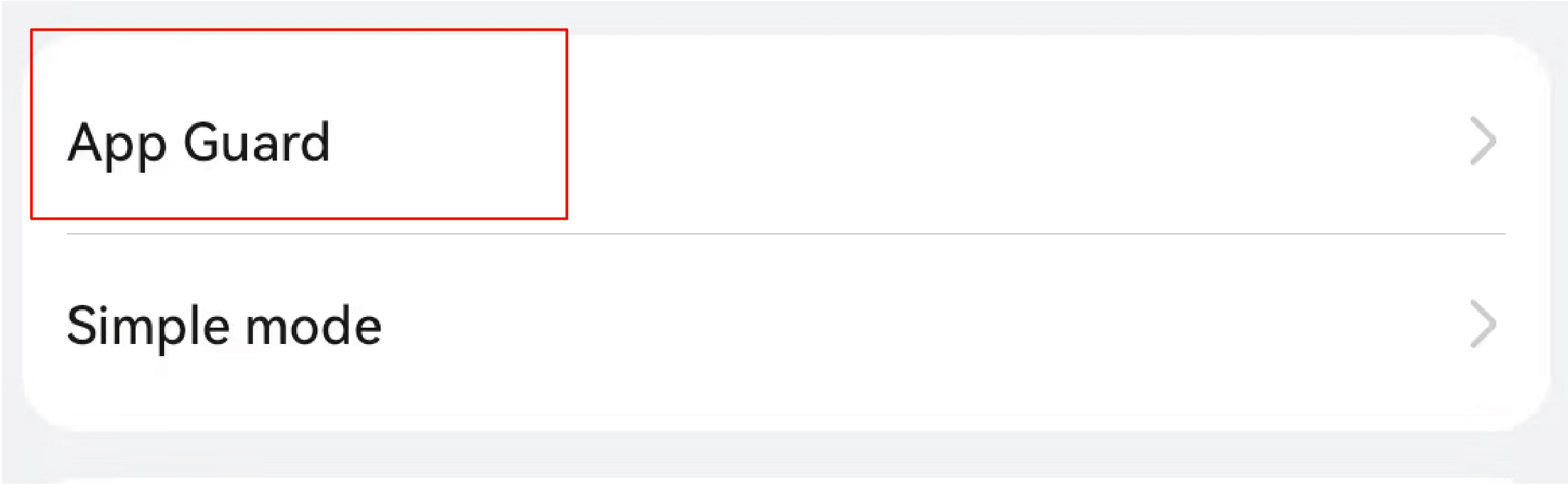
Task: Expand App Guard using its right arrow
Action: point(1483,141)
